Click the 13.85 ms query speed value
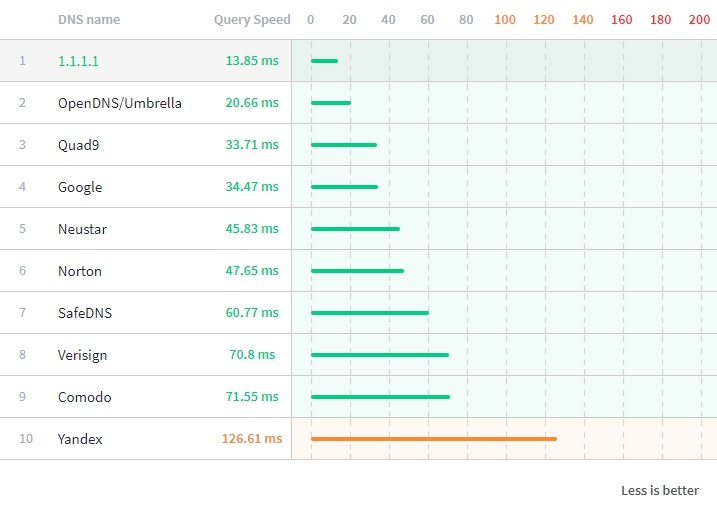This screenshot has width=717, height=515. coord(252,61)
